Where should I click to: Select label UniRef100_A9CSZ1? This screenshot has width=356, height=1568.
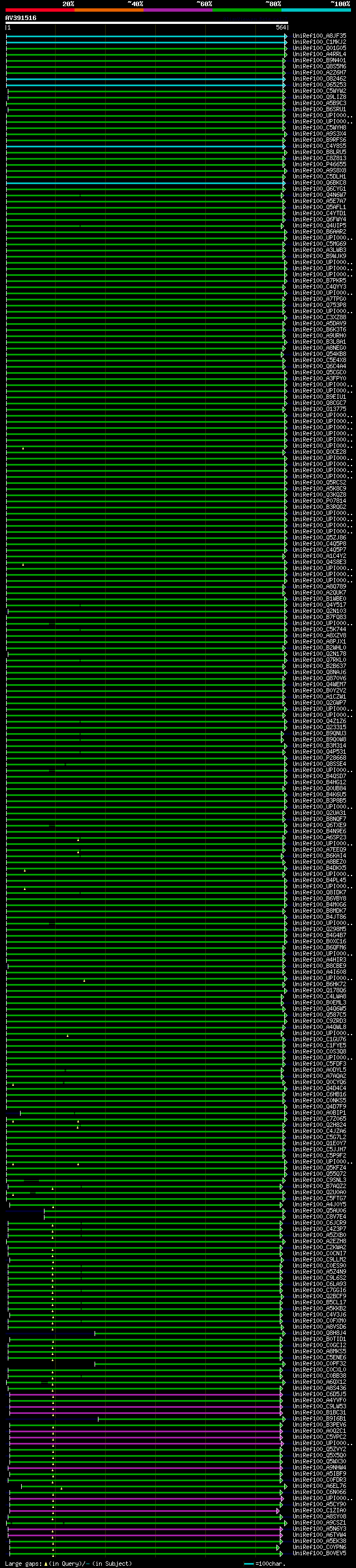(x=319, y=1522)
